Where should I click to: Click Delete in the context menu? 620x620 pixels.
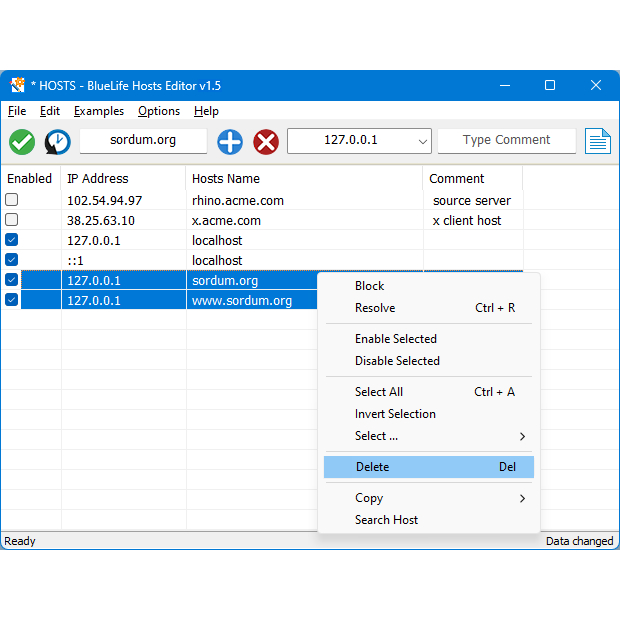pyautogui.click(x=429, y=467)
